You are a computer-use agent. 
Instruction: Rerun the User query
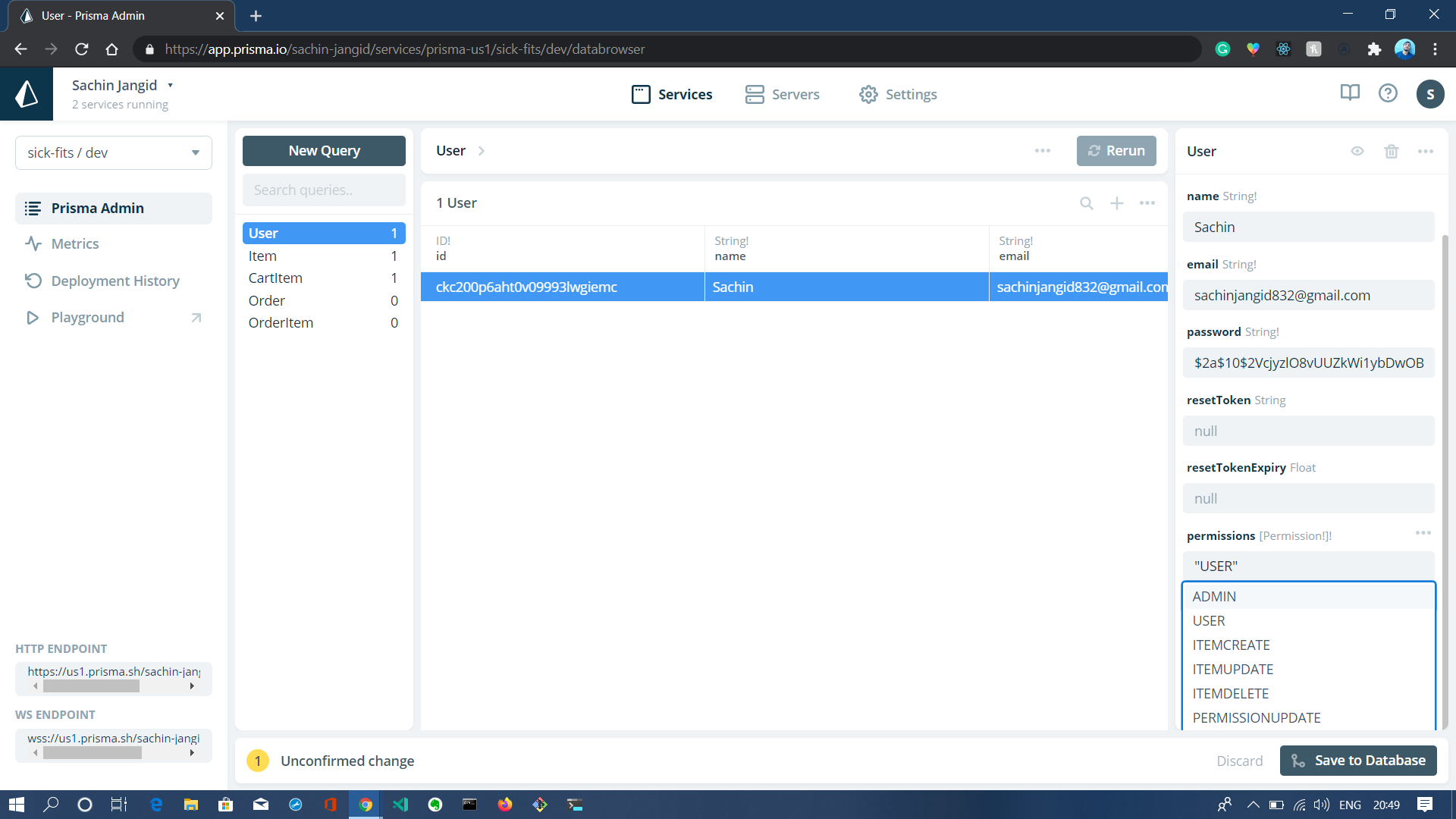pos(1116,151)
